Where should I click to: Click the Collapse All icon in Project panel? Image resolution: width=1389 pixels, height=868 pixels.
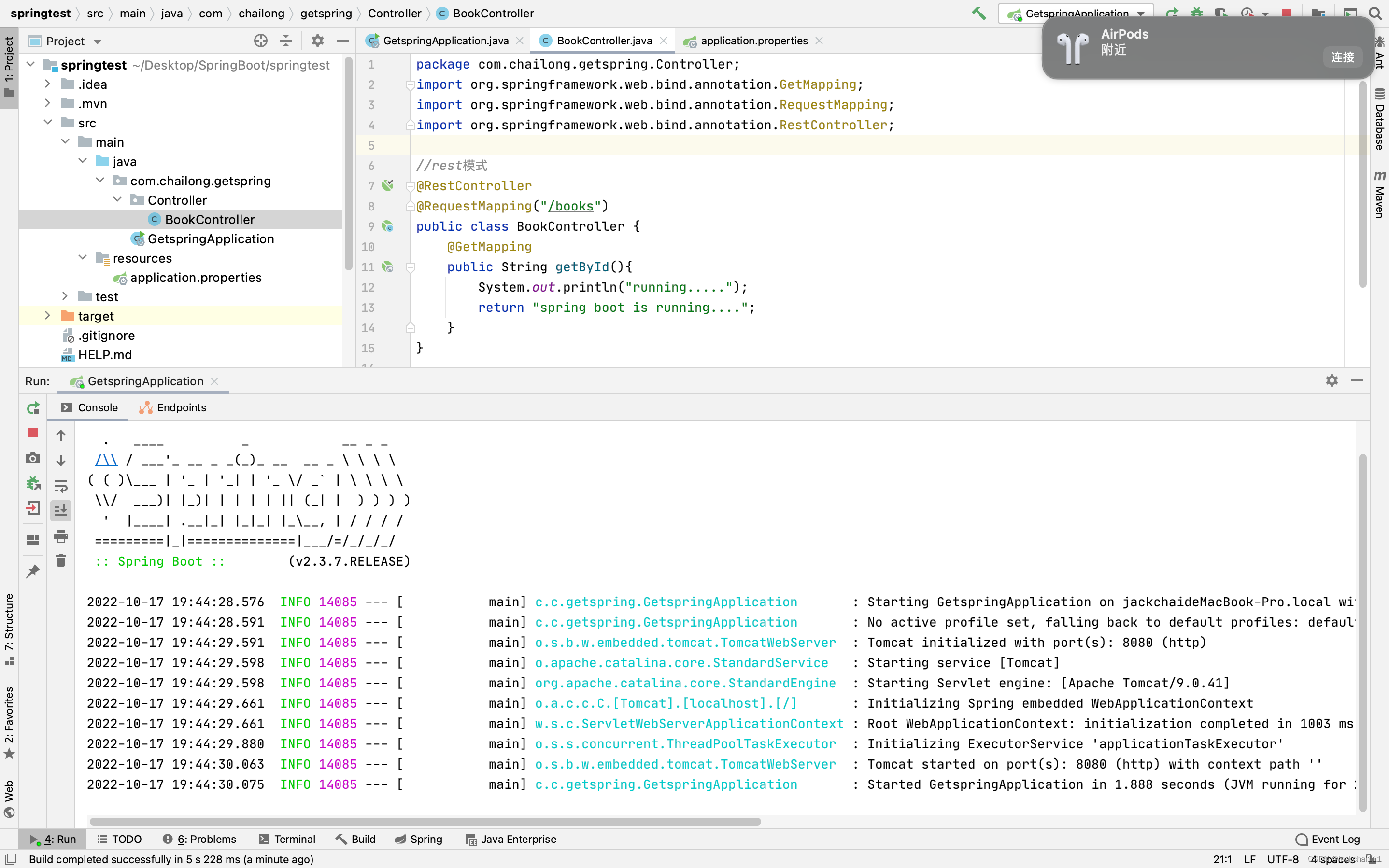tap(285, 41)
